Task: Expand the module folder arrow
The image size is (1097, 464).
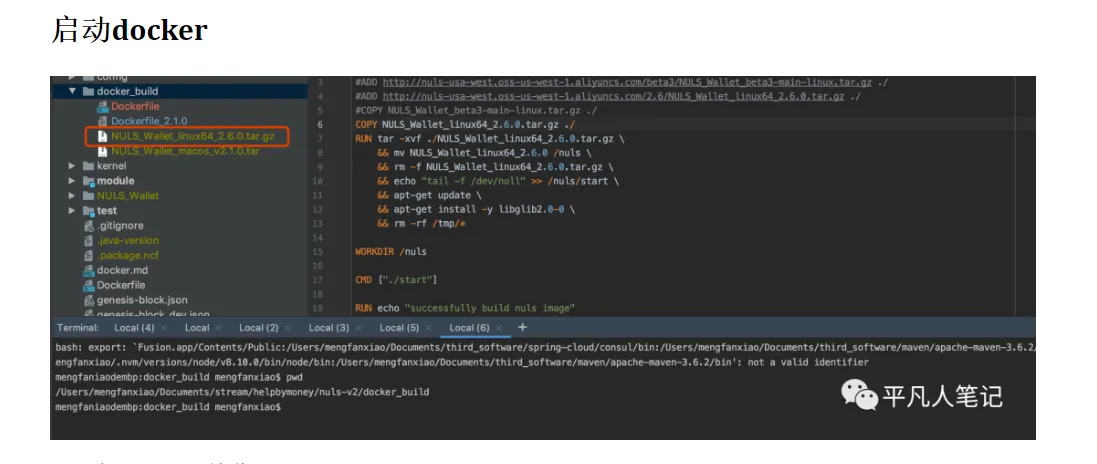Action: pos(72,181)
